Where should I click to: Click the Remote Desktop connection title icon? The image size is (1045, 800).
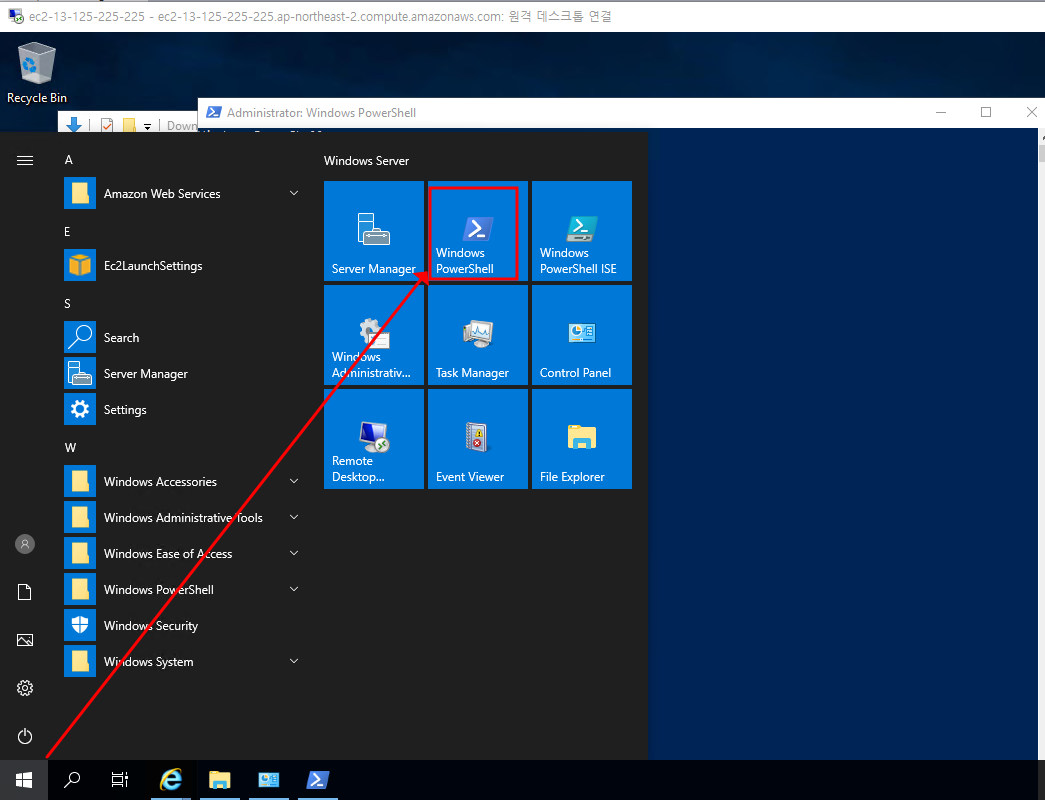click(x=15, y=16)
